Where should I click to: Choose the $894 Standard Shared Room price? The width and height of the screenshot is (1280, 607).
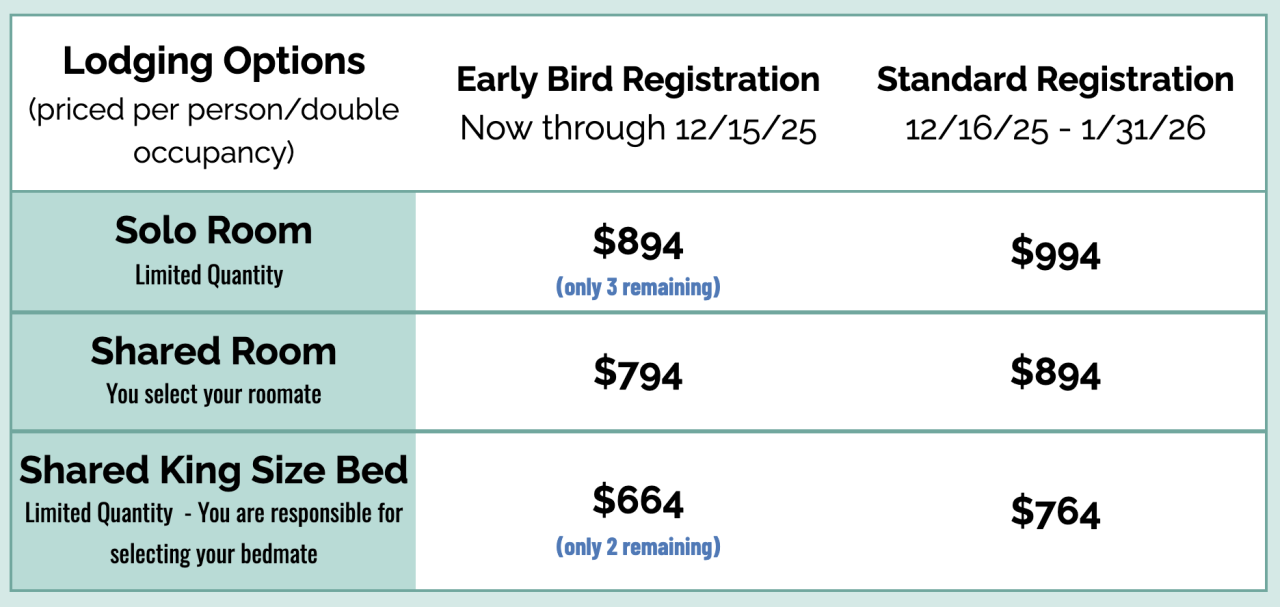[1055, 373]
